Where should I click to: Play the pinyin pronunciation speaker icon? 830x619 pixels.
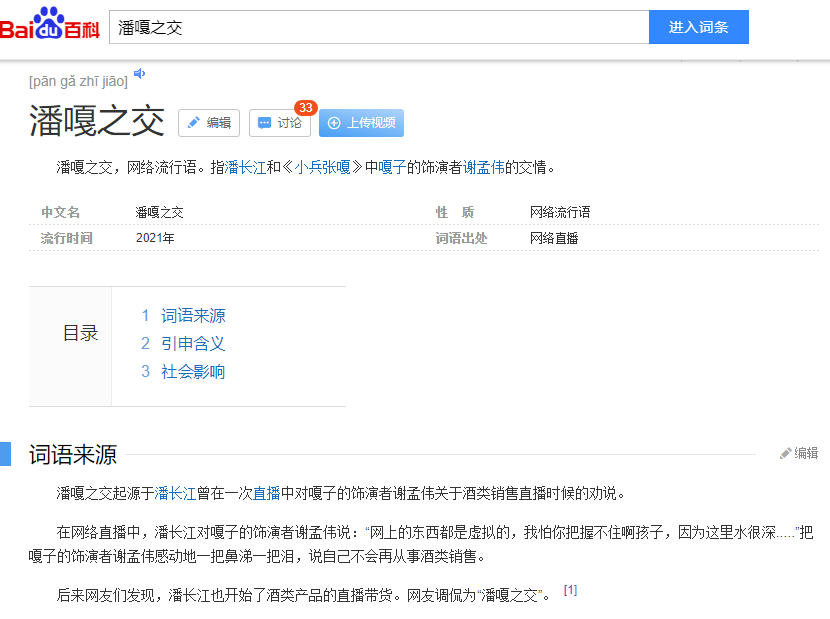[139, 74]
